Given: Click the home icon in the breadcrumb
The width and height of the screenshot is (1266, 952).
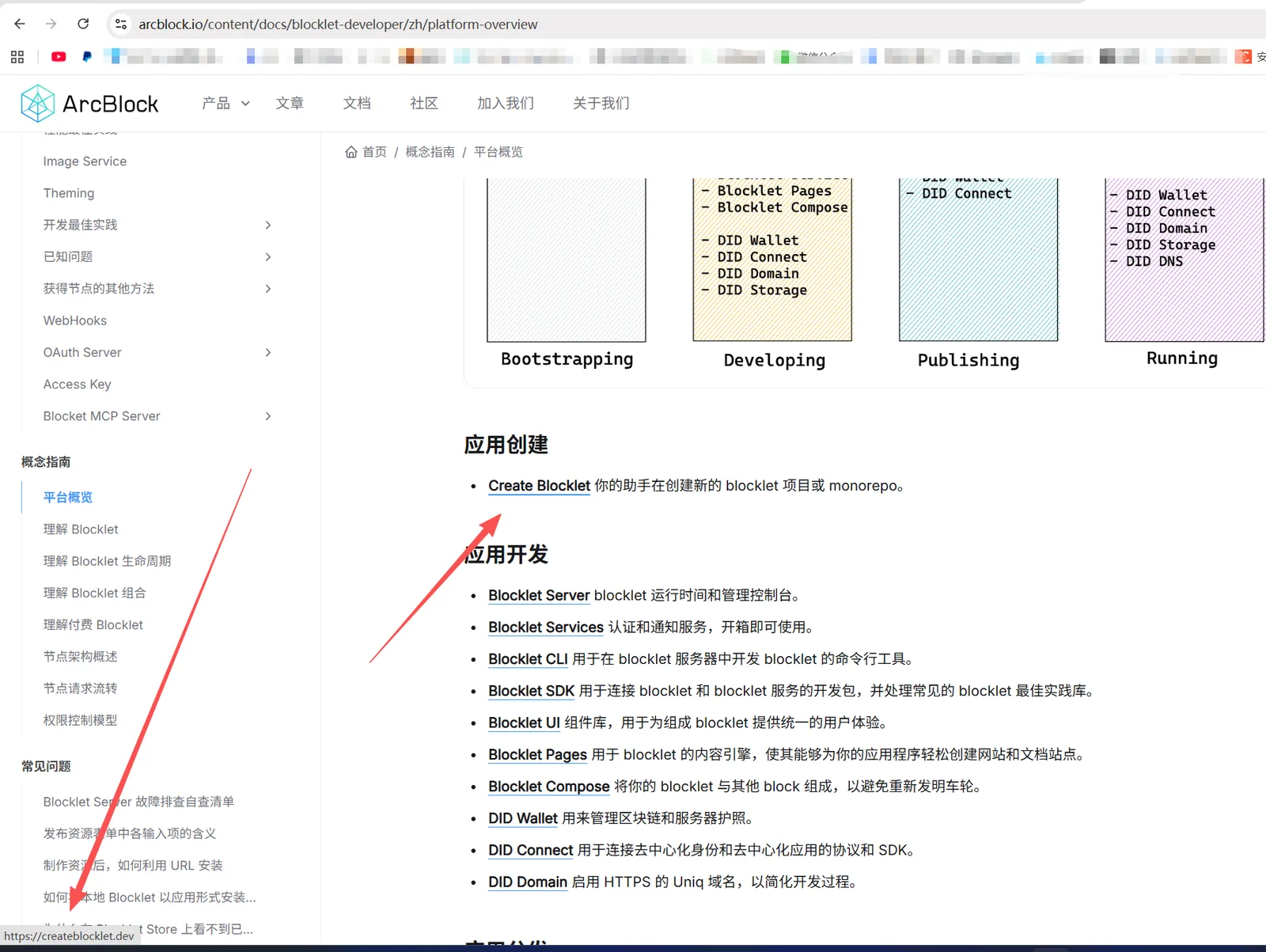Looking at the screenshot, I should 351,152.
